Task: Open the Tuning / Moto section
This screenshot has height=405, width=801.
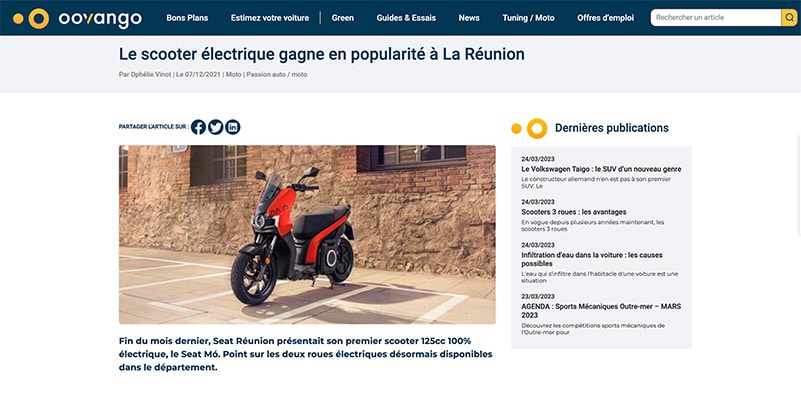Action: coord(528,18)
